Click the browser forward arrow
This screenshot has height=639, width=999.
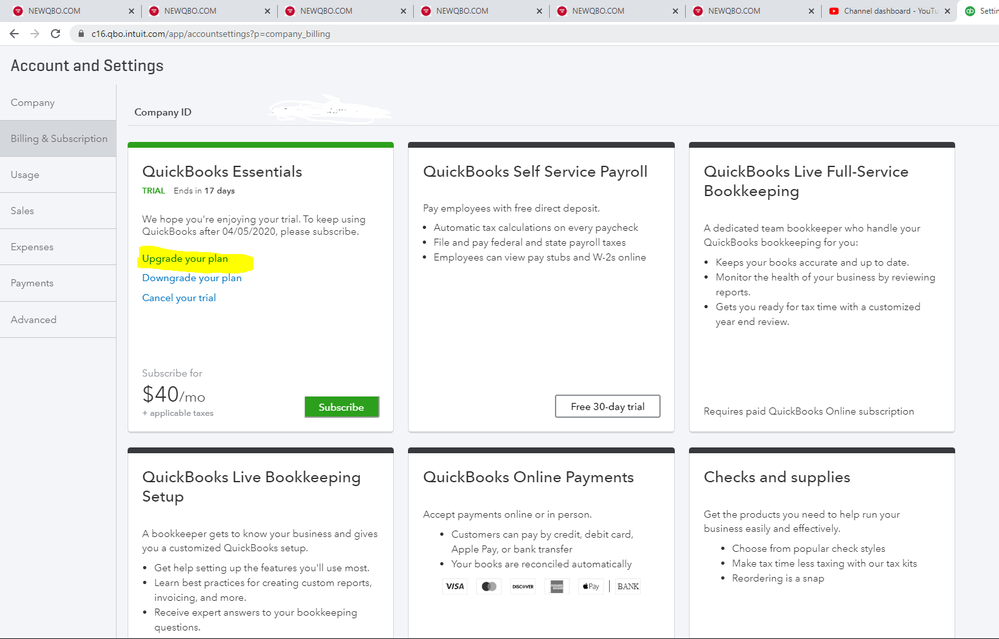(x=34, y=34)
